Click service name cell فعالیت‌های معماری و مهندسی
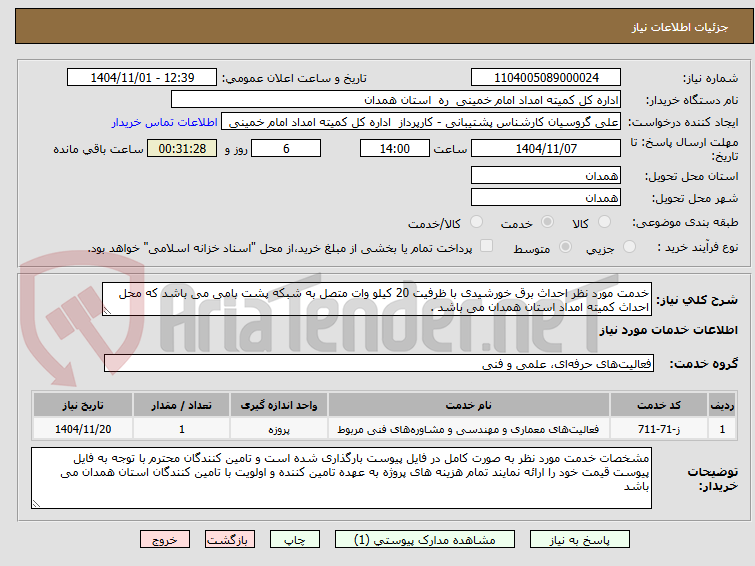Viewport: 755px width, 566px height. point(469,429)
